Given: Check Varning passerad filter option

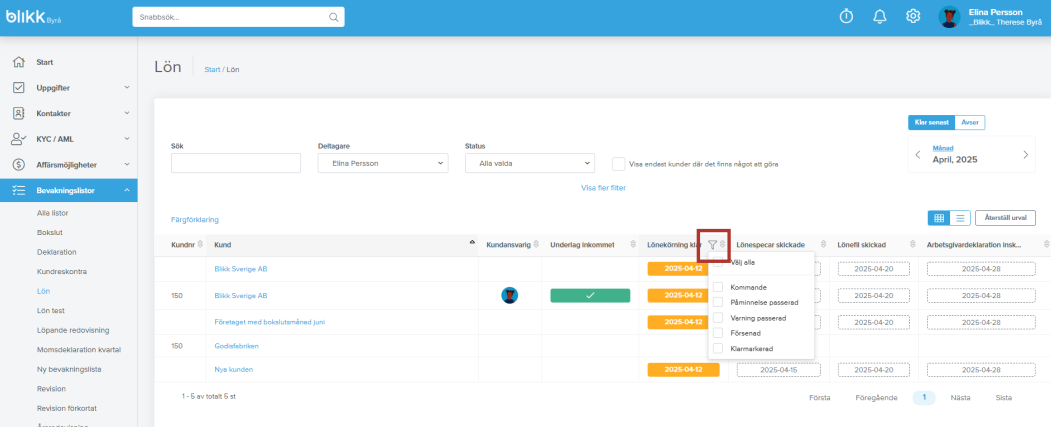Looking at the screenshot, I should (718, 318).
